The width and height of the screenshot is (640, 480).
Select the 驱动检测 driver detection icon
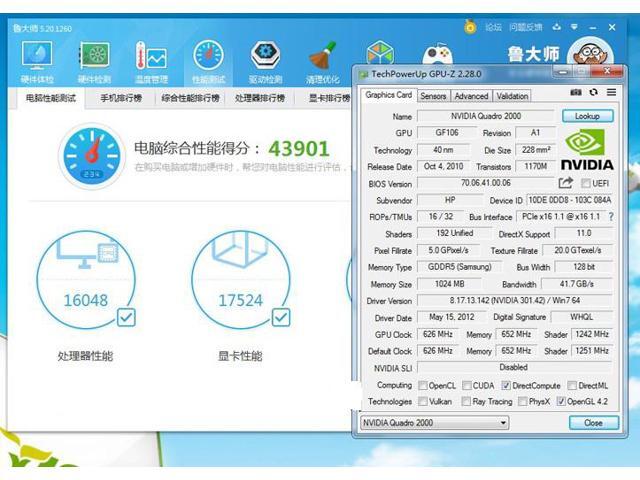coord(265,58)
